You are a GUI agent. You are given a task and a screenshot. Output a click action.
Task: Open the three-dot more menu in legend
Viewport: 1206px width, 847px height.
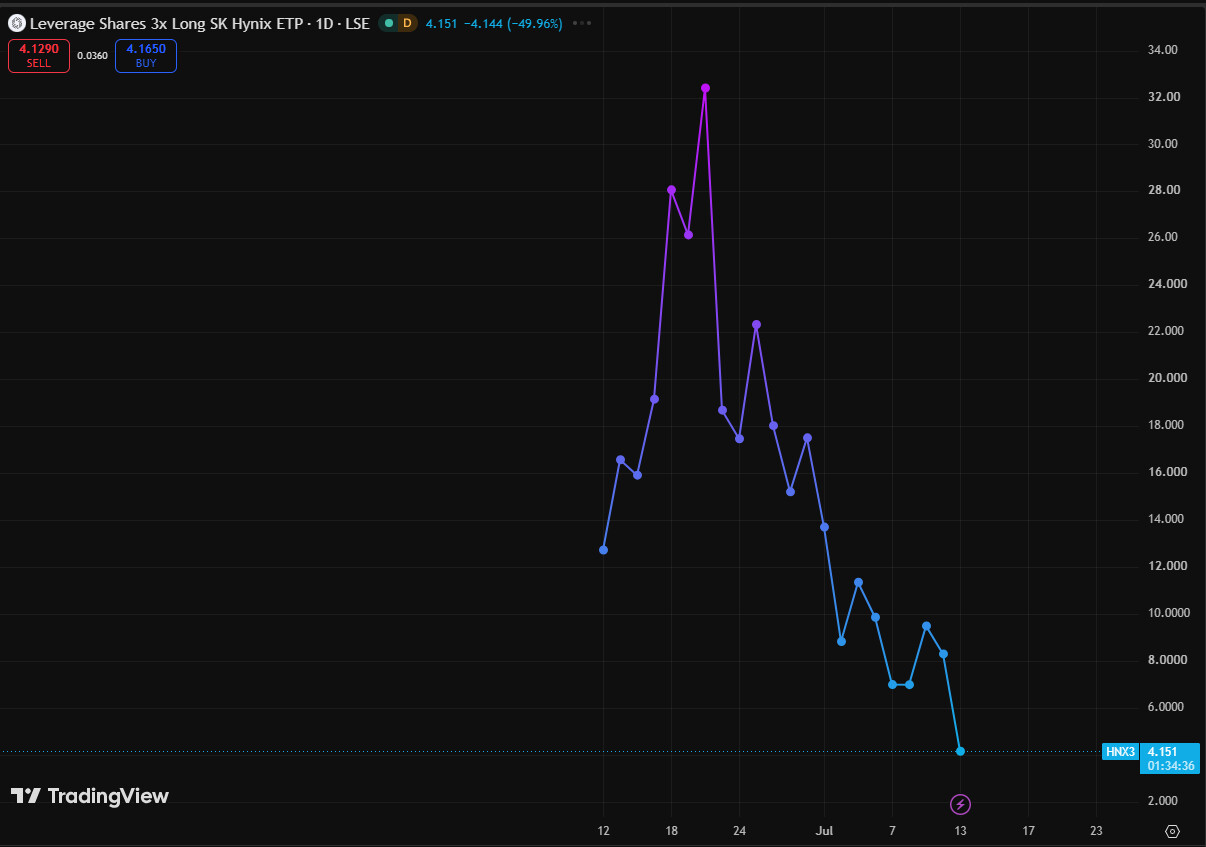tap(584, 23)
